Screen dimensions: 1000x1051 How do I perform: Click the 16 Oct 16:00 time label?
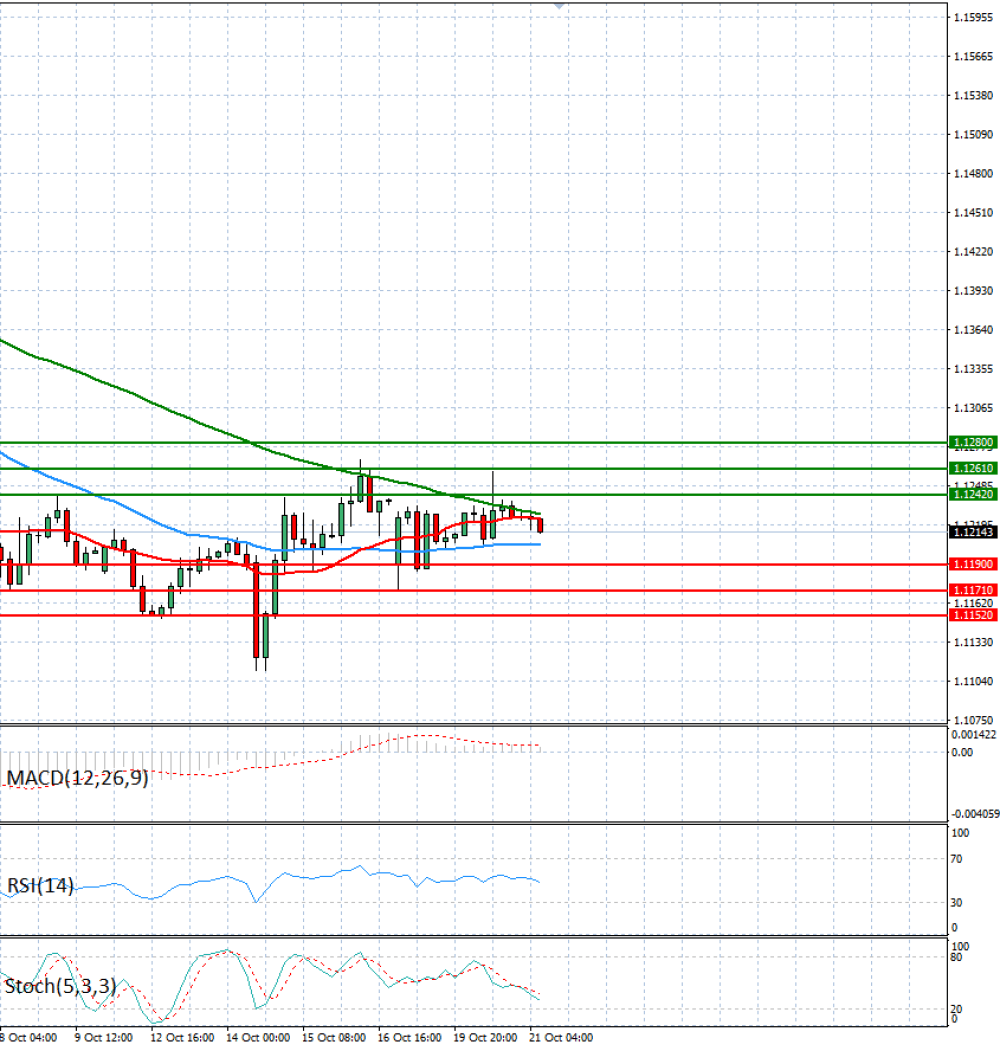pos(410,1038)
